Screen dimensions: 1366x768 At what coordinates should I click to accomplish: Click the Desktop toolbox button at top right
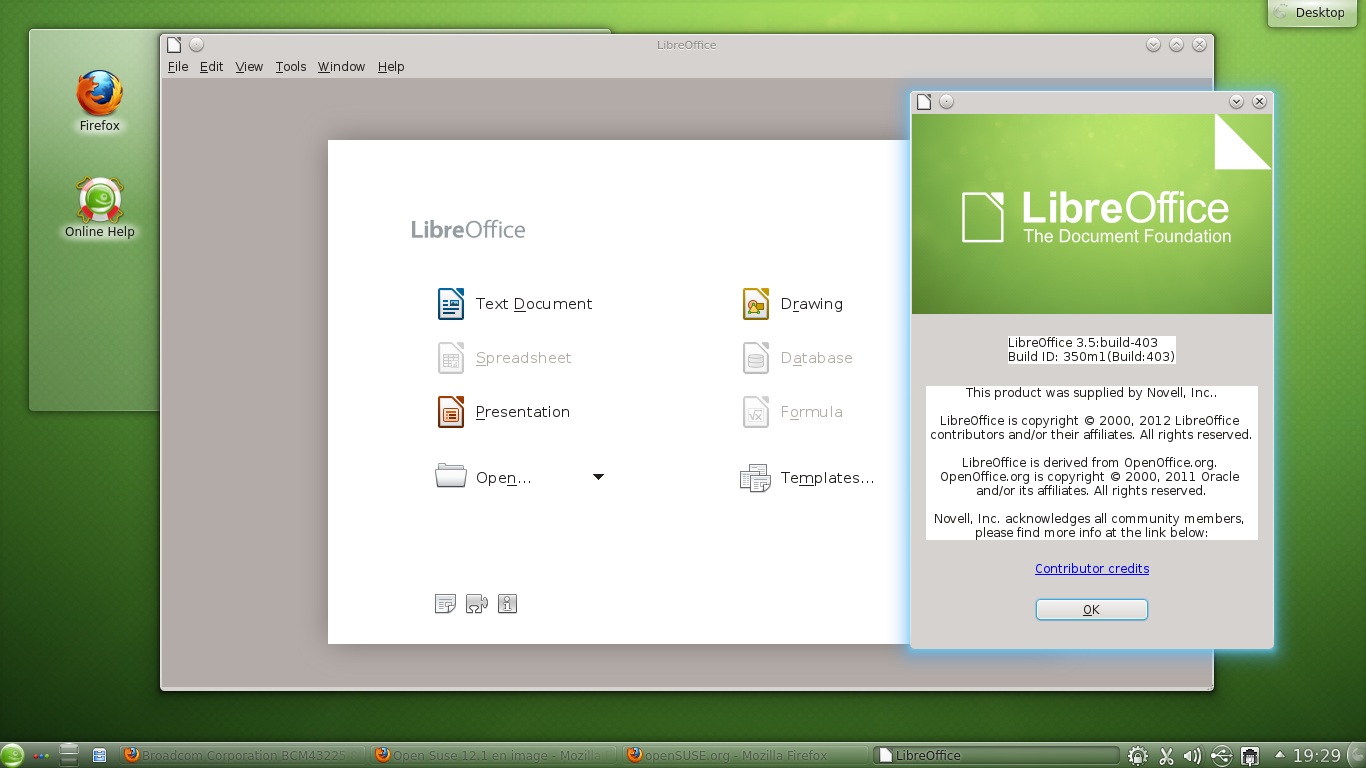[1310, 13]
